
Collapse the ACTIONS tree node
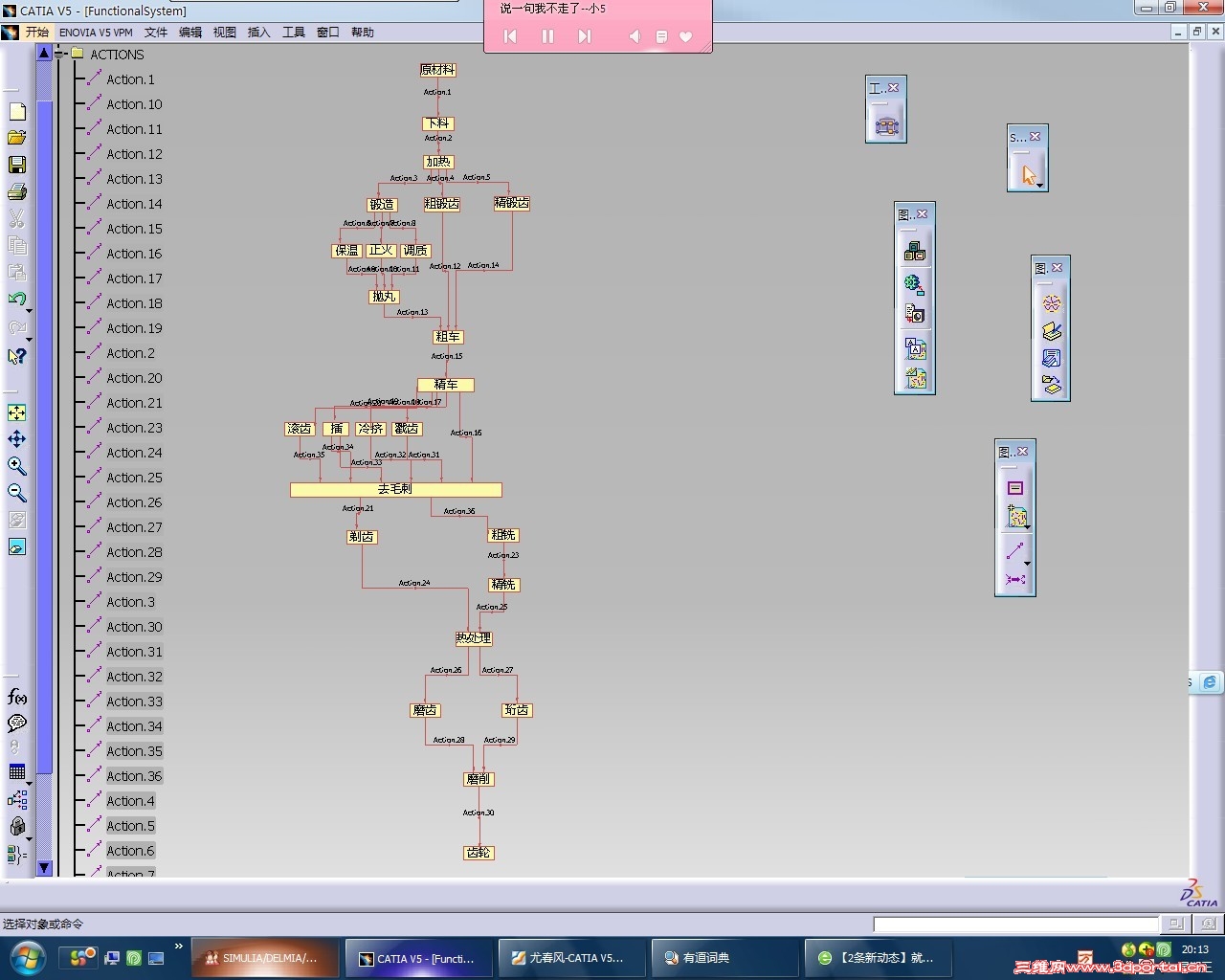click(60, 54)
